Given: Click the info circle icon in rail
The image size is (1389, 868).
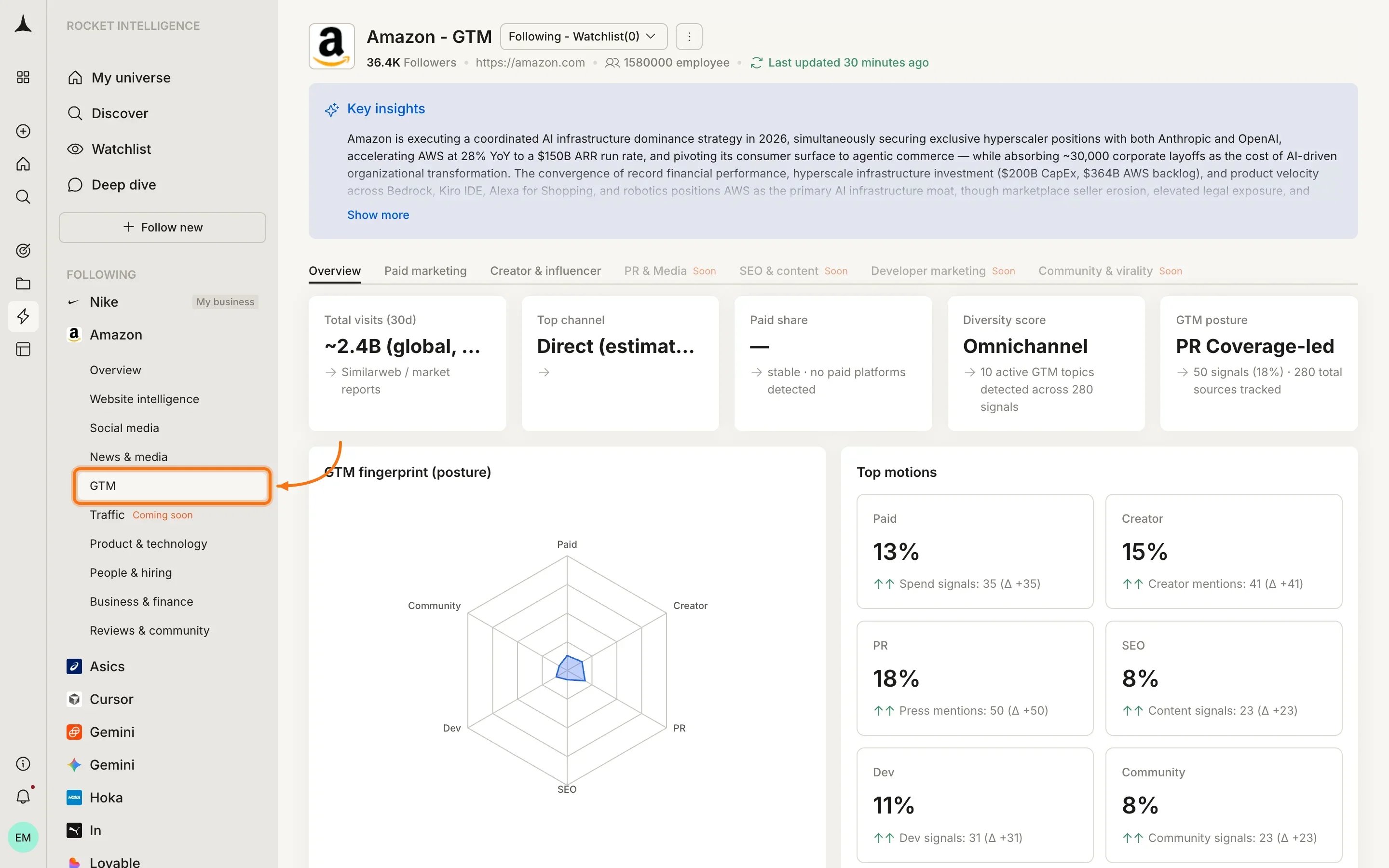Looking at the screenshot, I should (23, 763).
